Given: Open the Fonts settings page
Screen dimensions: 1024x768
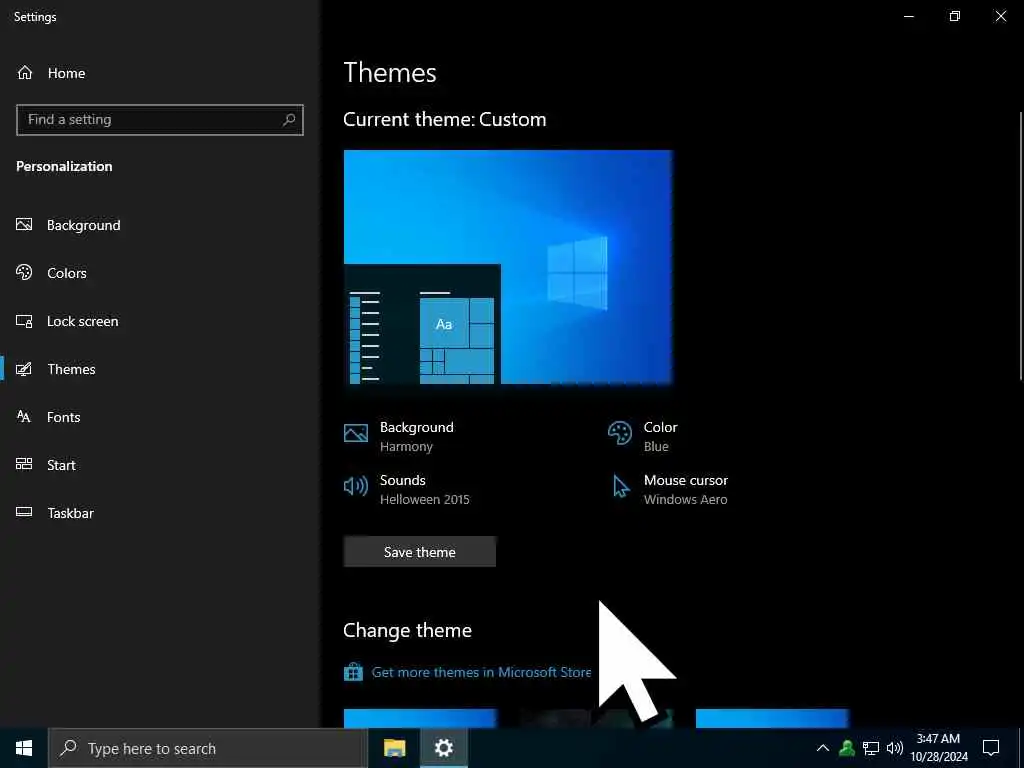Looking at the screenshot, I should [63, 417].
